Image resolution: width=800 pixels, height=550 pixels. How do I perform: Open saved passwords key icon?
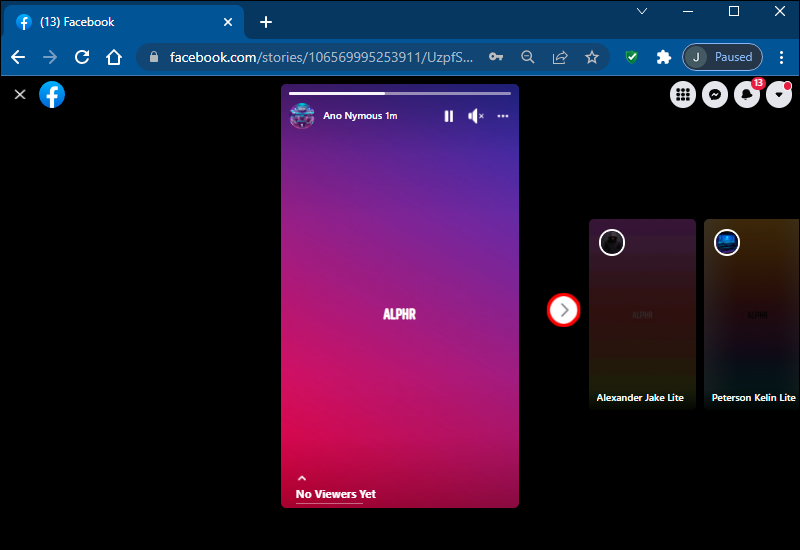496,57
